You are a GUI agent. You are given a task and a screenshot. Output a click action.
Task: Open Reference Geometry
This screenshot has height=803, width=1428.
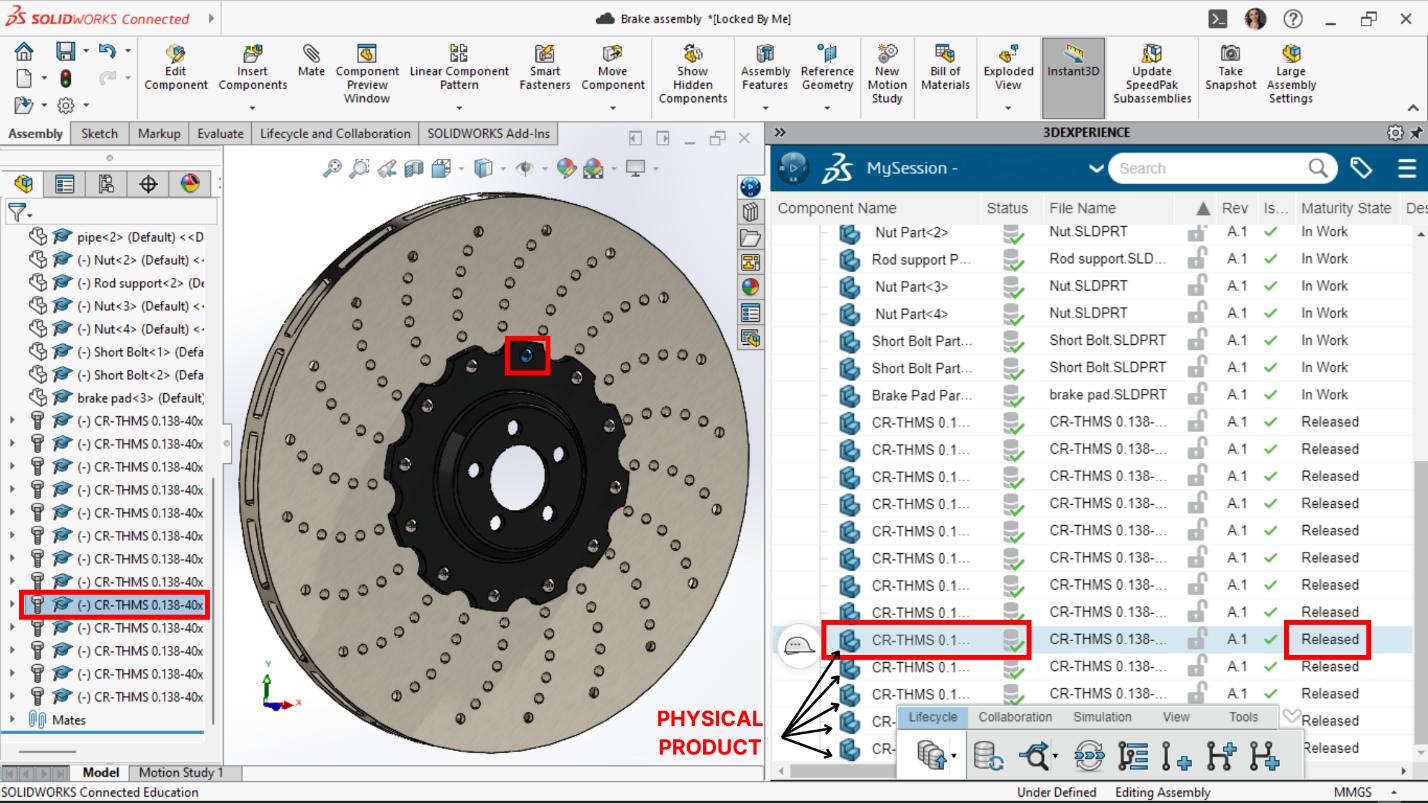(x=827, y=68)
